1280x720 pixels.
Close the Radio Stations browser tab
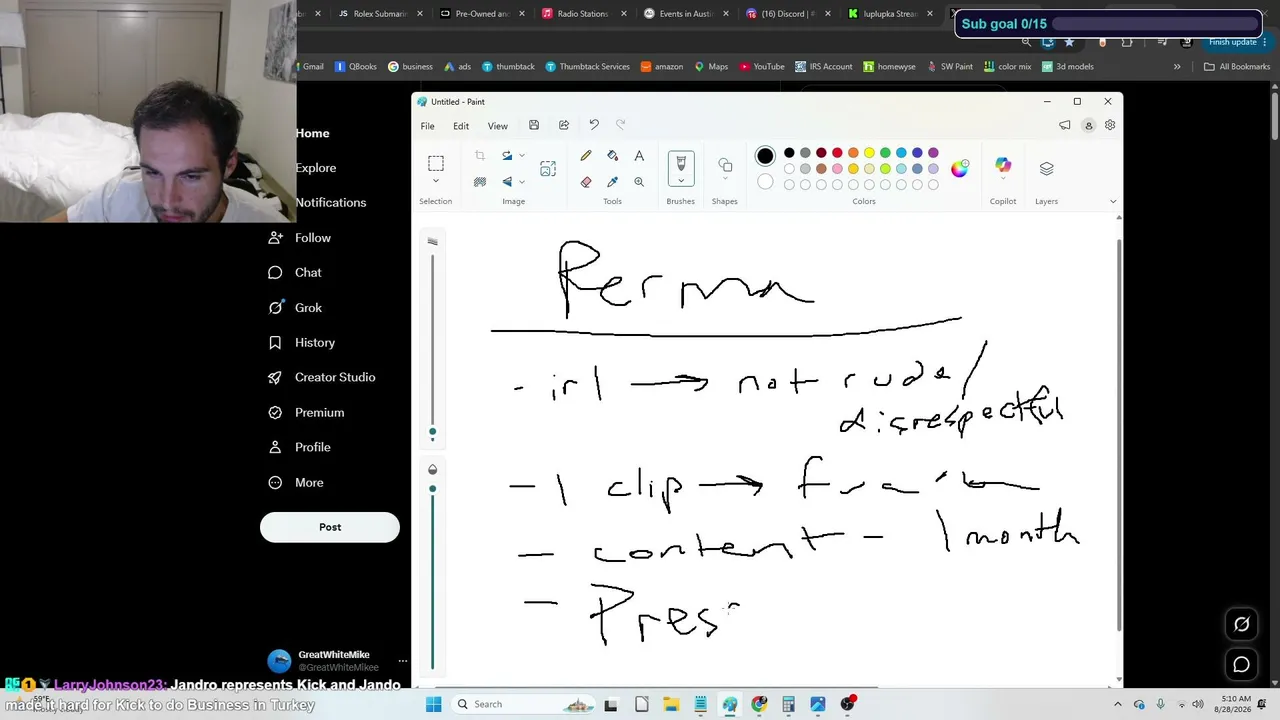[x=625, y=14]
